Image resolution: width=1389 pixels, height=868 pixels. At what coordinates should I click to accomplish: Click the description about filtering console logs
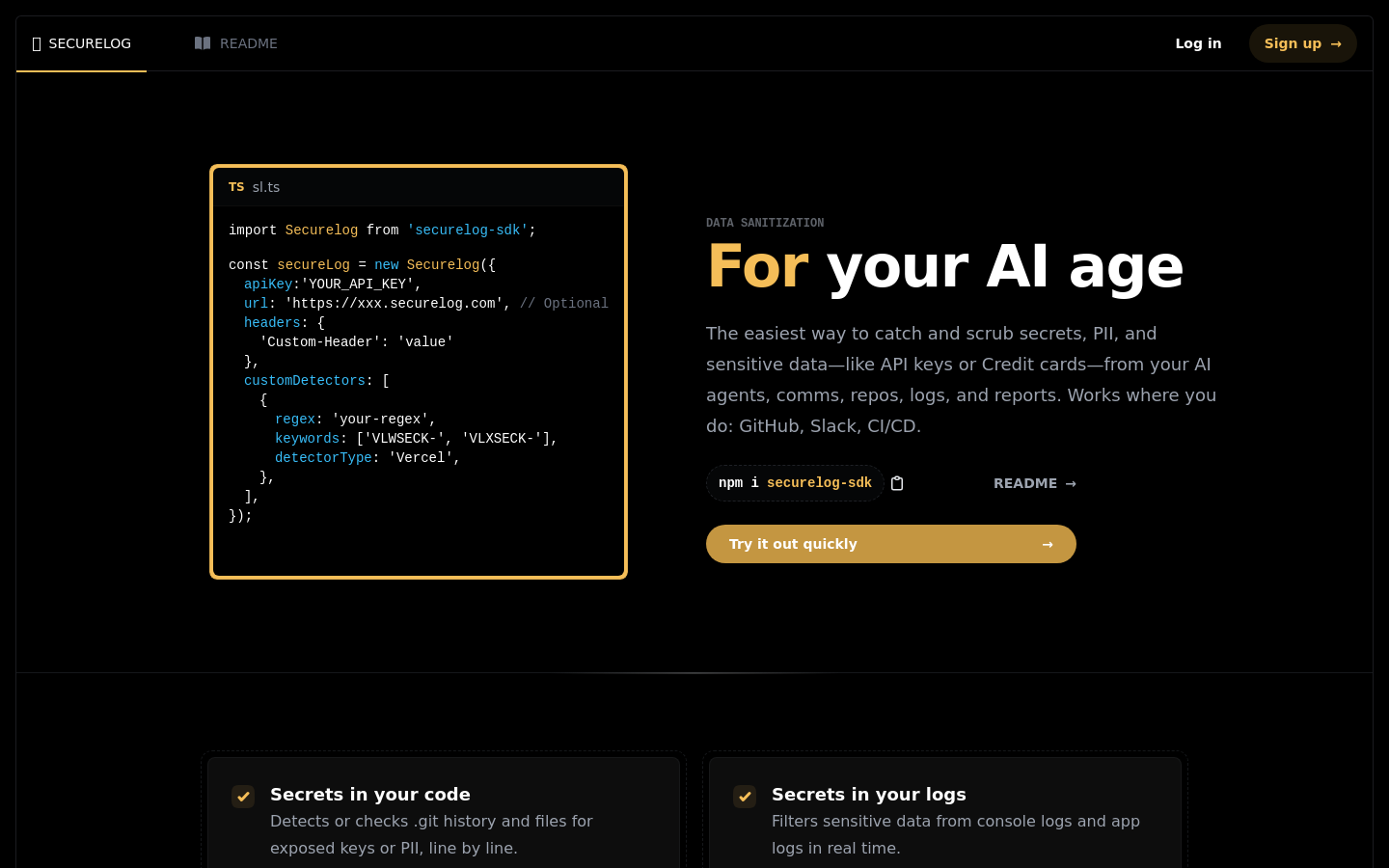click(x=956, y=835)
